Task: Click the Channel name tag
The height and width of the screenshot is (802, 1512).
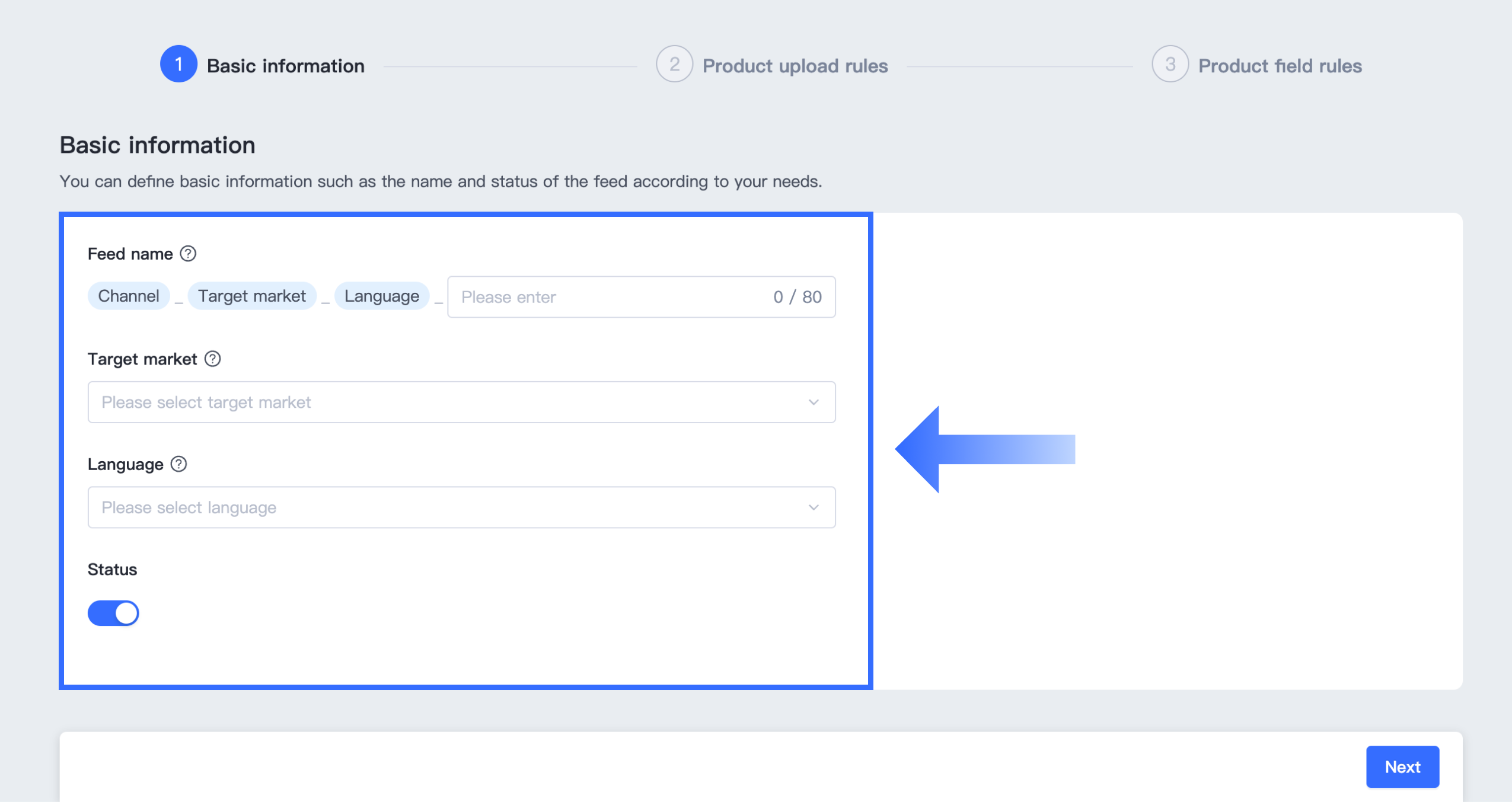Action: (x=129, y=296)
